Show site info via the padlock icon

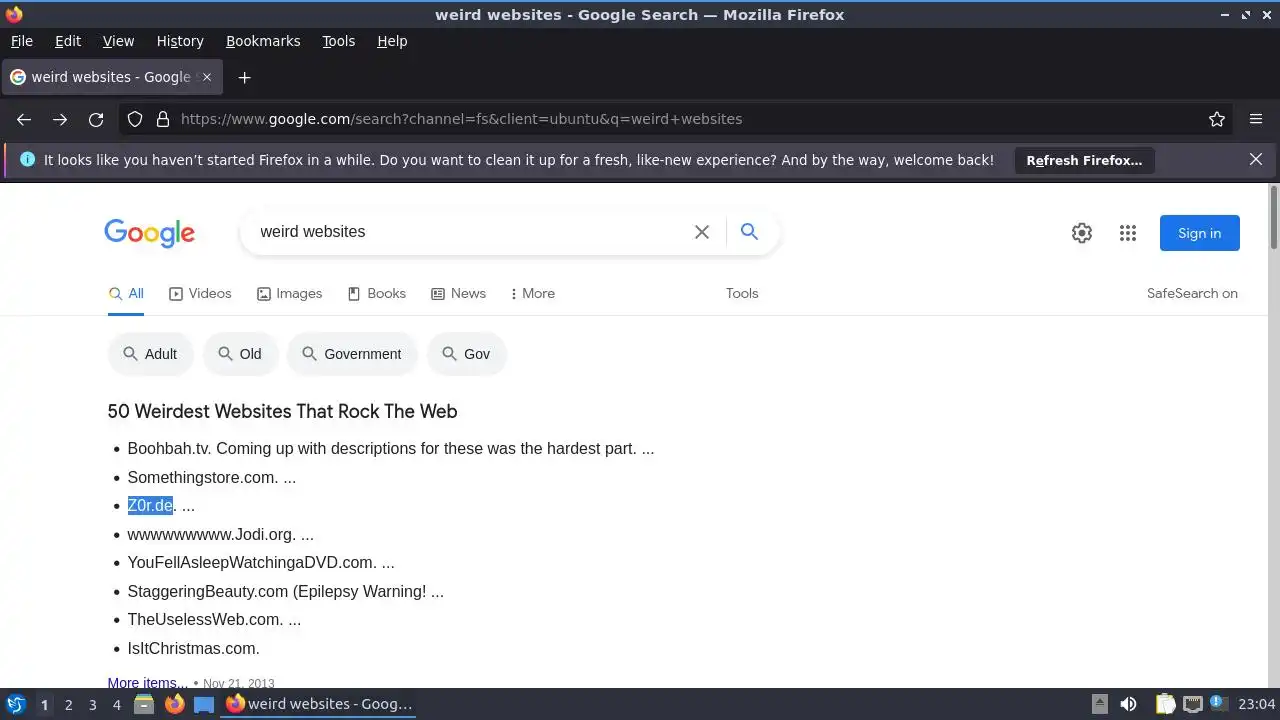tap(163, 119)
